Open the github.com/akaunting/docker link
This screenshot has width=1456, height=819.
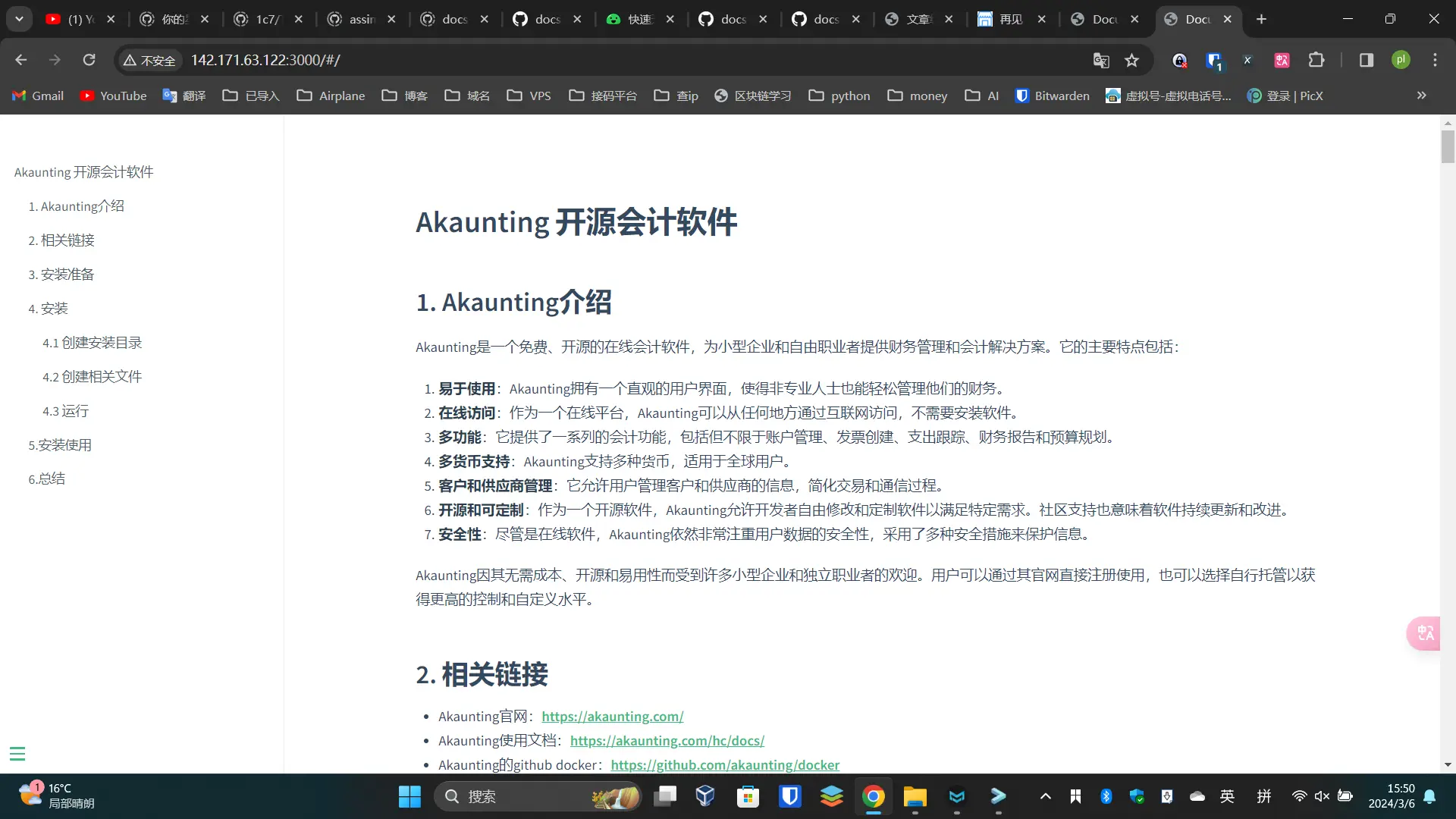click(725, 765)
